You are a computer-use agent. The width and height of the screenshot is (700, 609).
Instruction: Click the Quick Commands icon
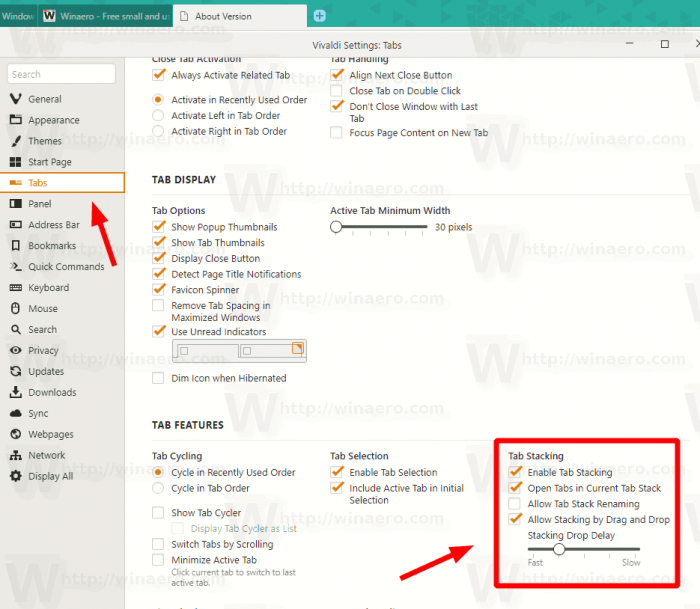[16, 267]
